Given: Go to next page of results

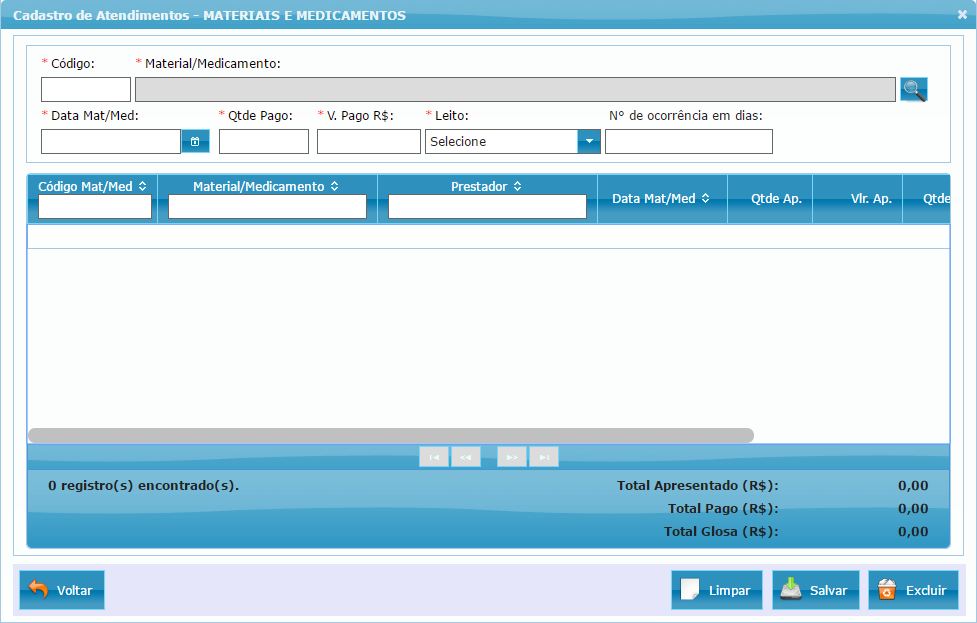Looking at the screenshot, I should 512,457.
